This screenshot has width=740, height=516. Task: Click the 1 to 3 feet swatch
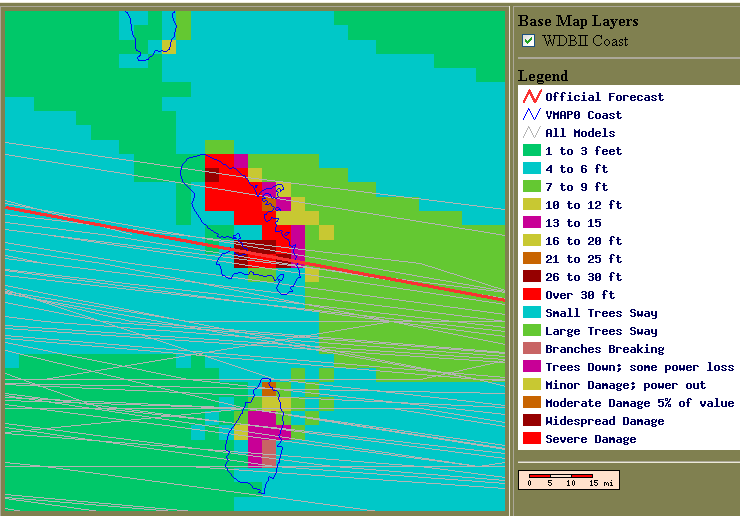(532, 151)
